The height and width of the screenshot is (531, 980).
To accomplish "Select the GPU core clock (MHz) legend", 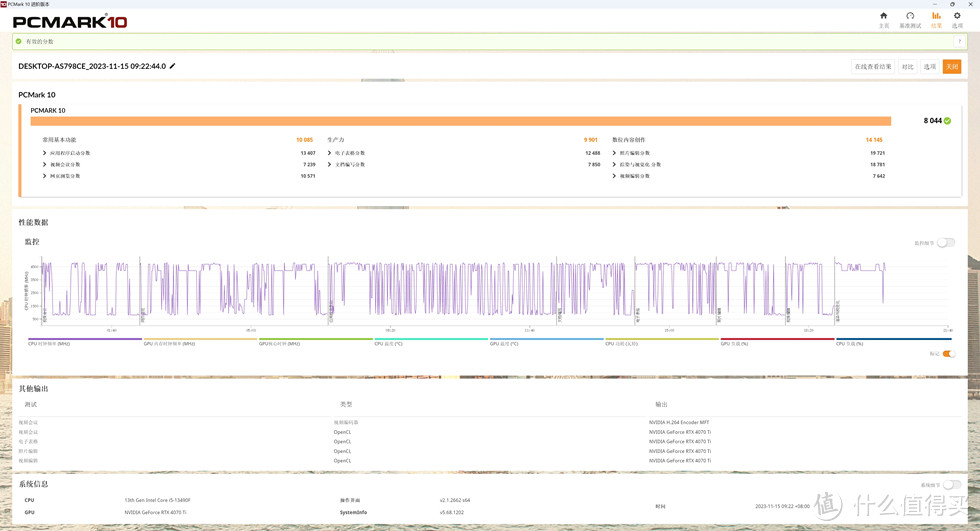I will coord(316,341).
